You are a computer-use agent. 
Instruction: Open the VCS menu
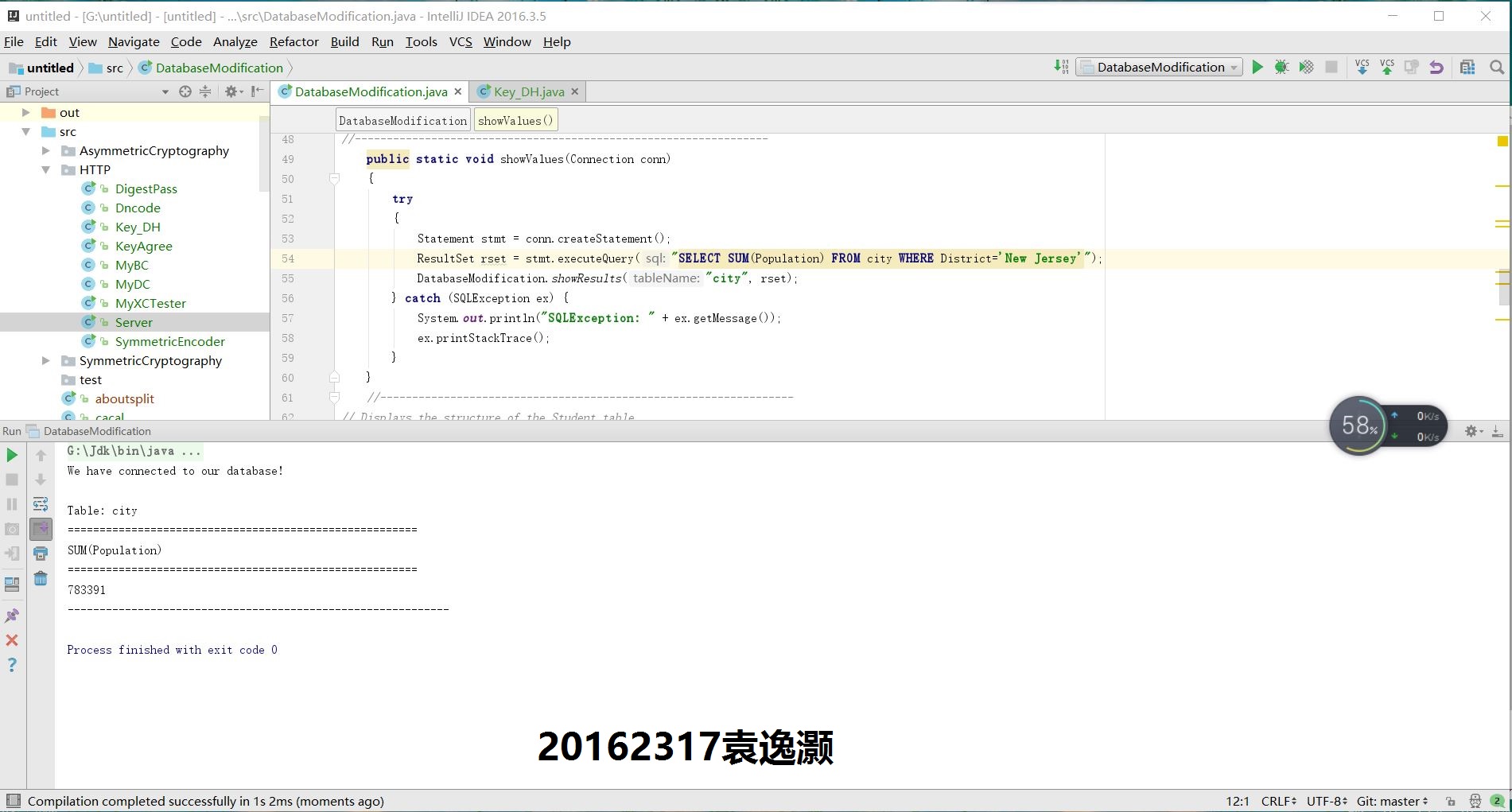click(461, 41)
